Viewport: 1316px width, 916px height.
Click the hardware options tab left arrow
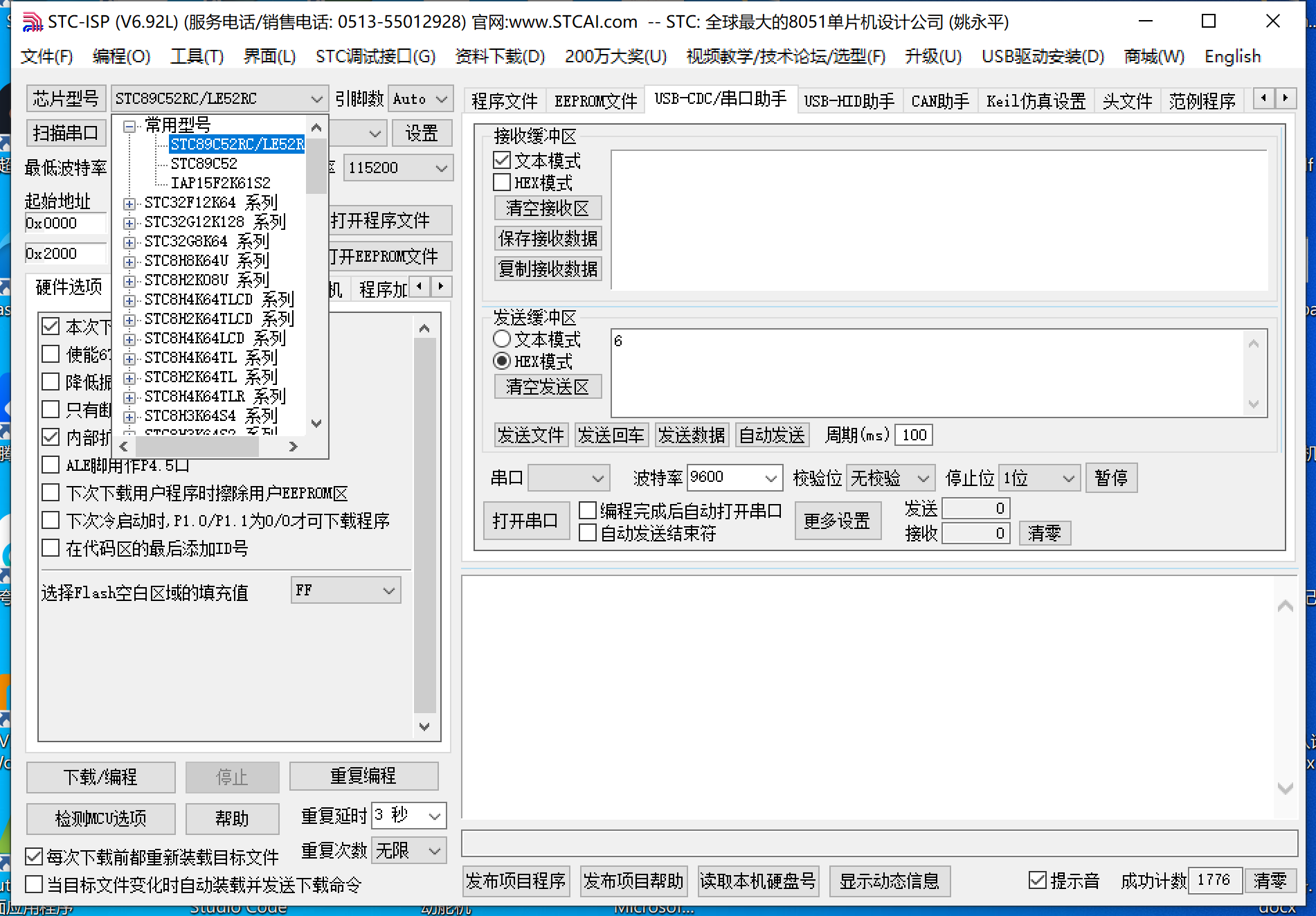[420, 286]
